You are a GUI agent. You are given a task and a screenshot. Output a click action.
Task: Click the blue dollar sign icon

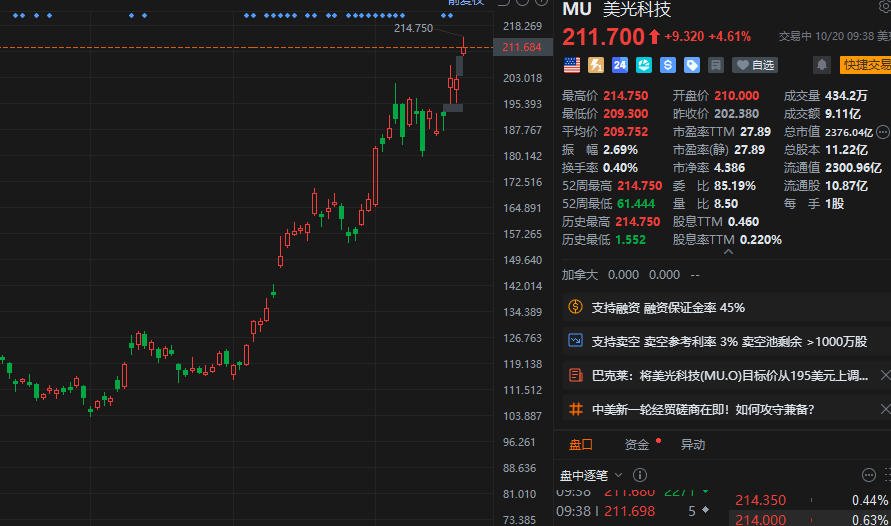667,65
